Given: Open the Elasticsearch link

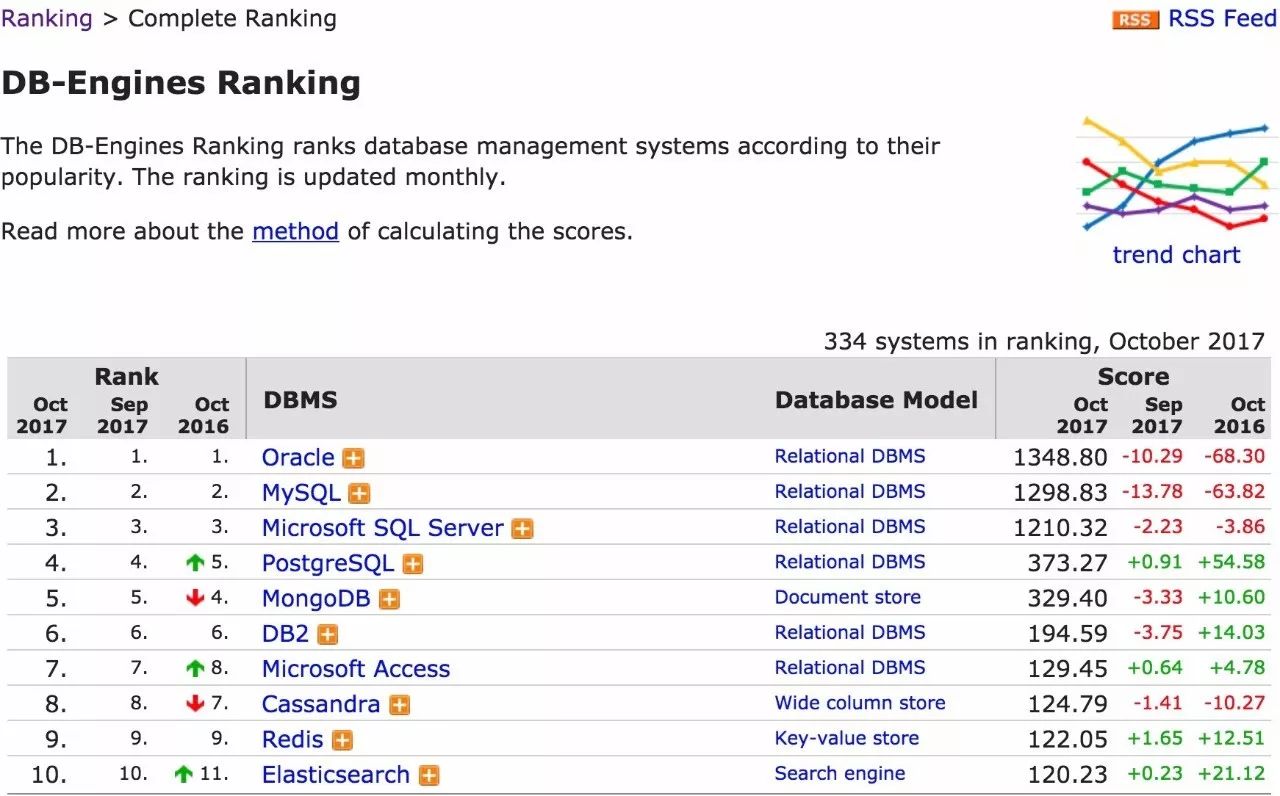Looking at the screenshot, I should [336, 774].
